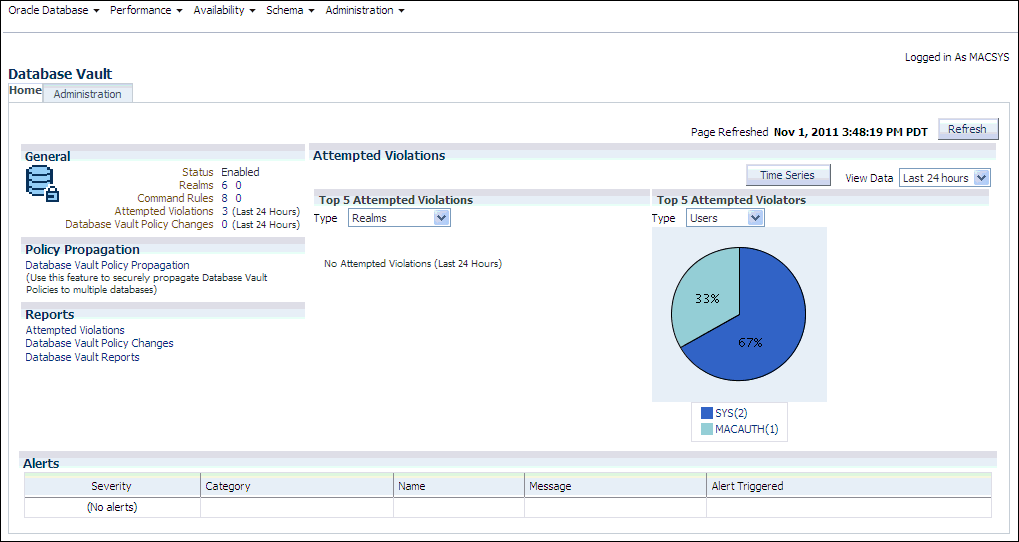Click the Command Rules count 8 link
This screenshot has height=542, width=1019.
point(224,198)
